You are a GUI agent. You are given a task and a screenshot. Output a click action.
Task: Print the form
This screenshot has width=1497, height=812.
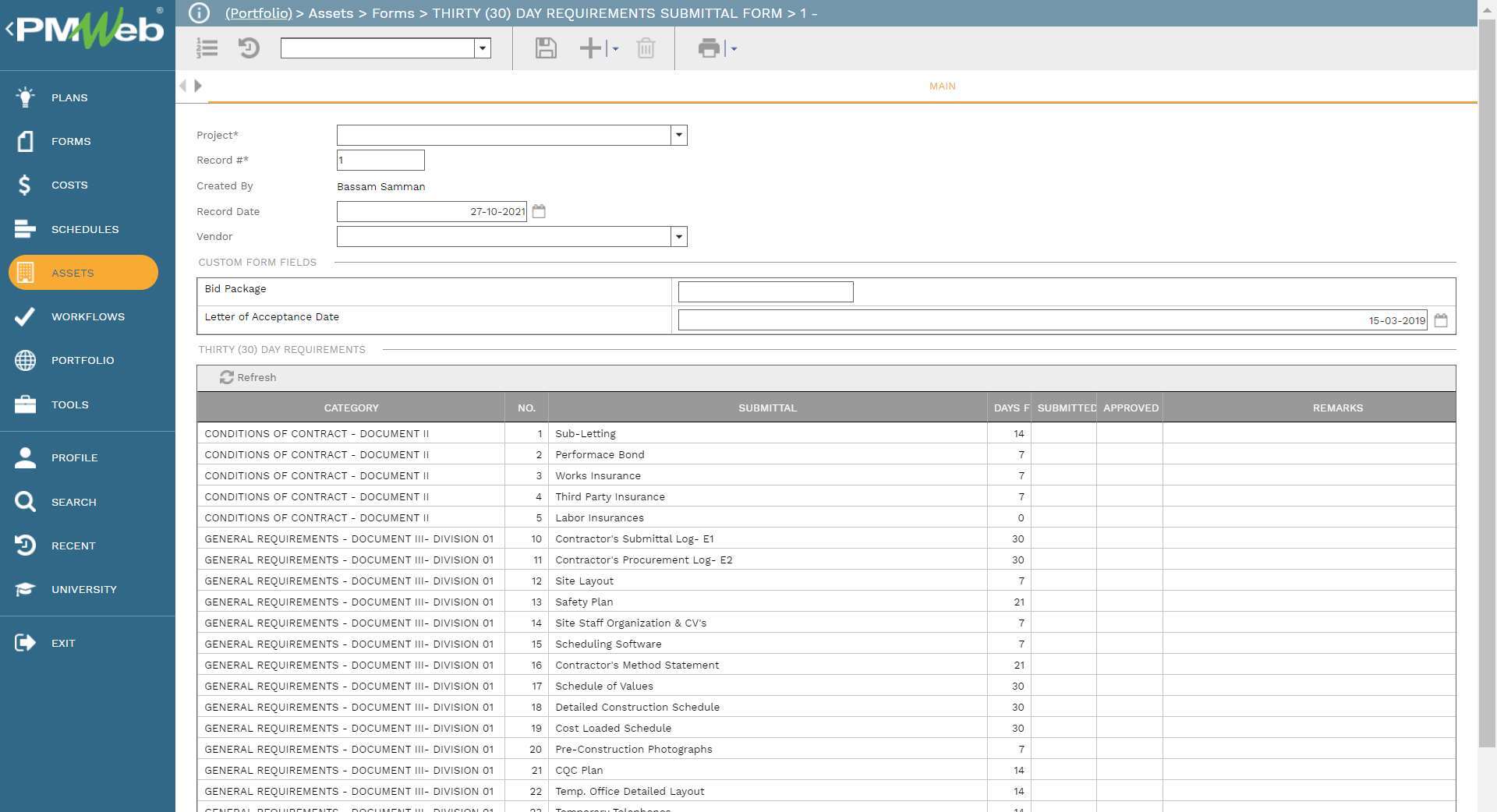tap(709, 48)
